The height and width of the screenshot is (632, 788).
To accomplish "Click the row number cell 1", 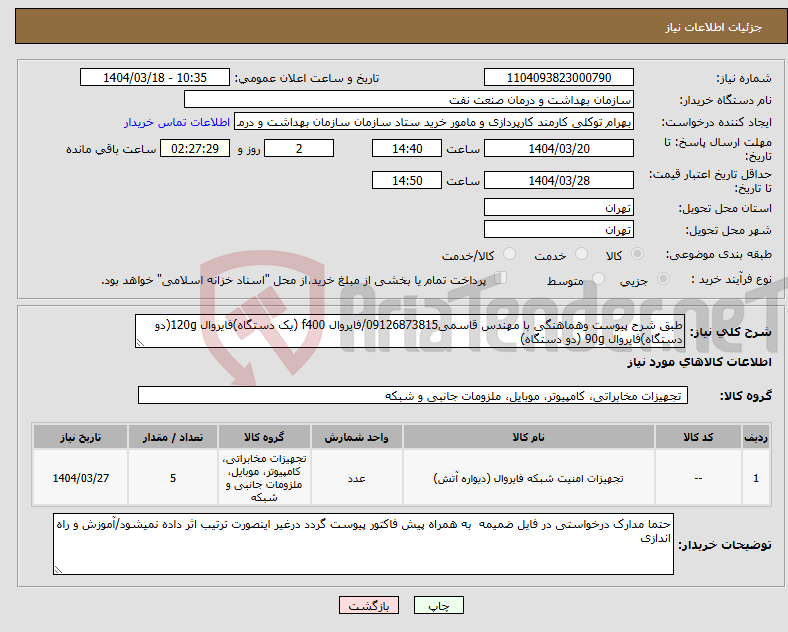I will (x=756, y=478).
